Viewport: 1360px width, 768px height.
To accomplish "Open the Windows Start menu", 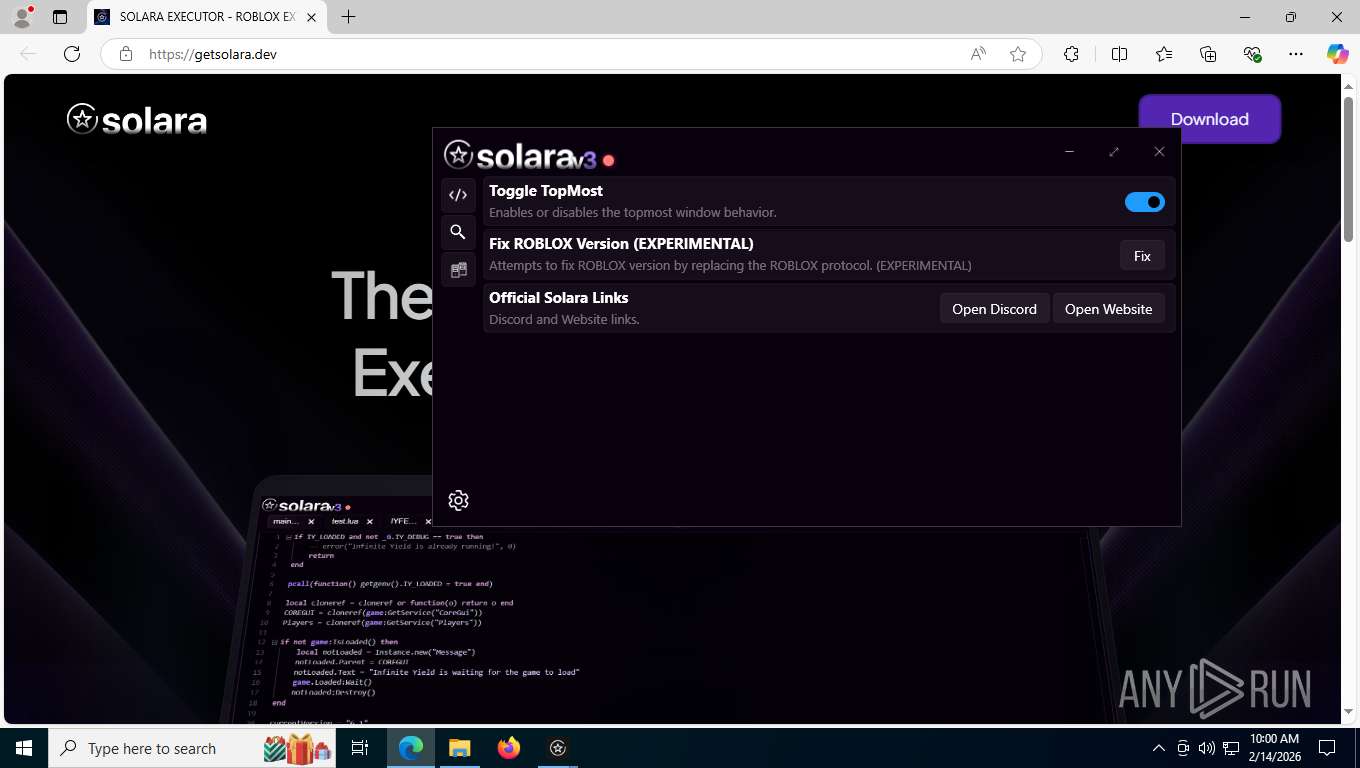I will click(x=24, y=748).
